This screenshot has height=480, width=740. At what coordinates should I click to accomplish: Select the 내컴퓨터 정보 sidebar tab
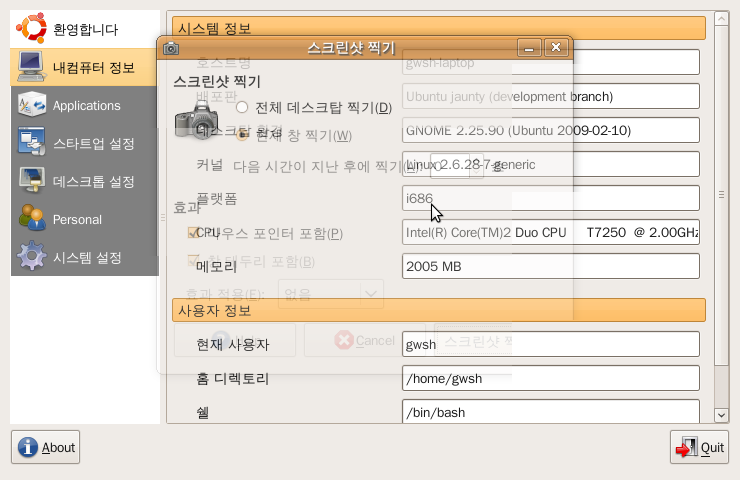(84, 67)
